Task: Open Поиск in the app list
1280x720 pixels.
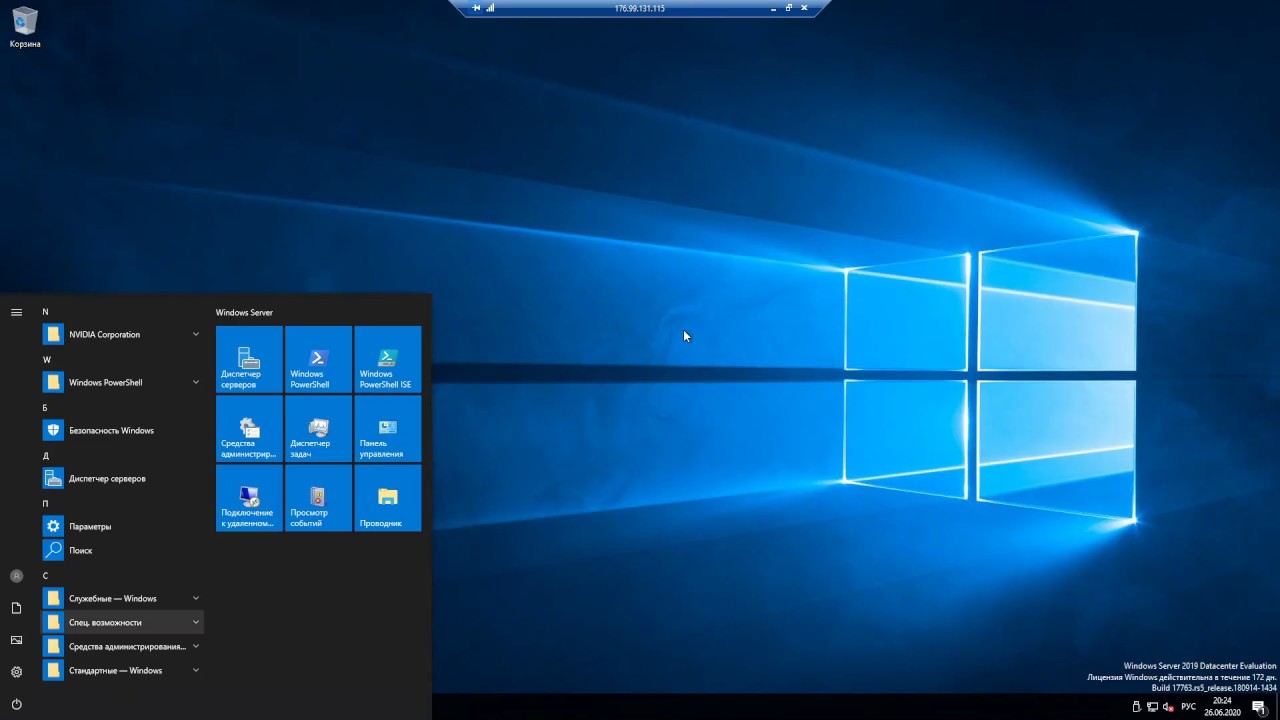Action: 122,550
